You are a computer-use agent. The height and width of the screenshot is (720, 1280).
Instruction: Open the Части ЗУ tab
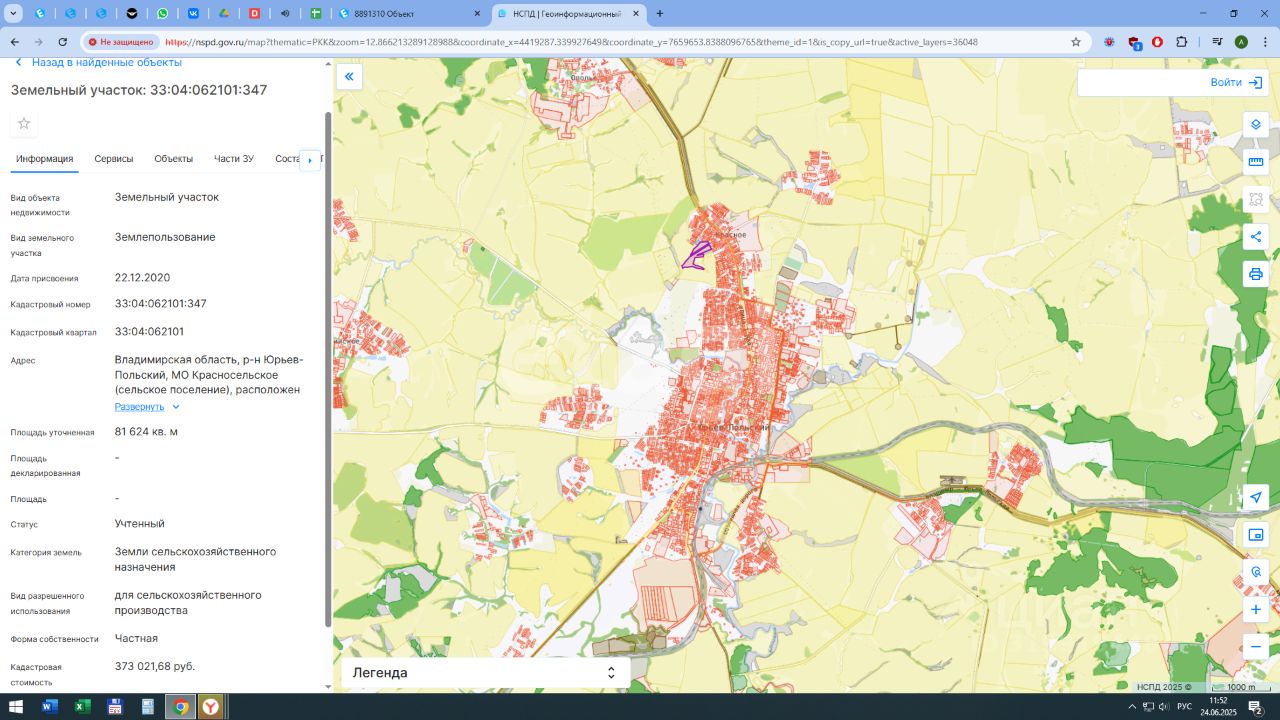pos(233,159)
